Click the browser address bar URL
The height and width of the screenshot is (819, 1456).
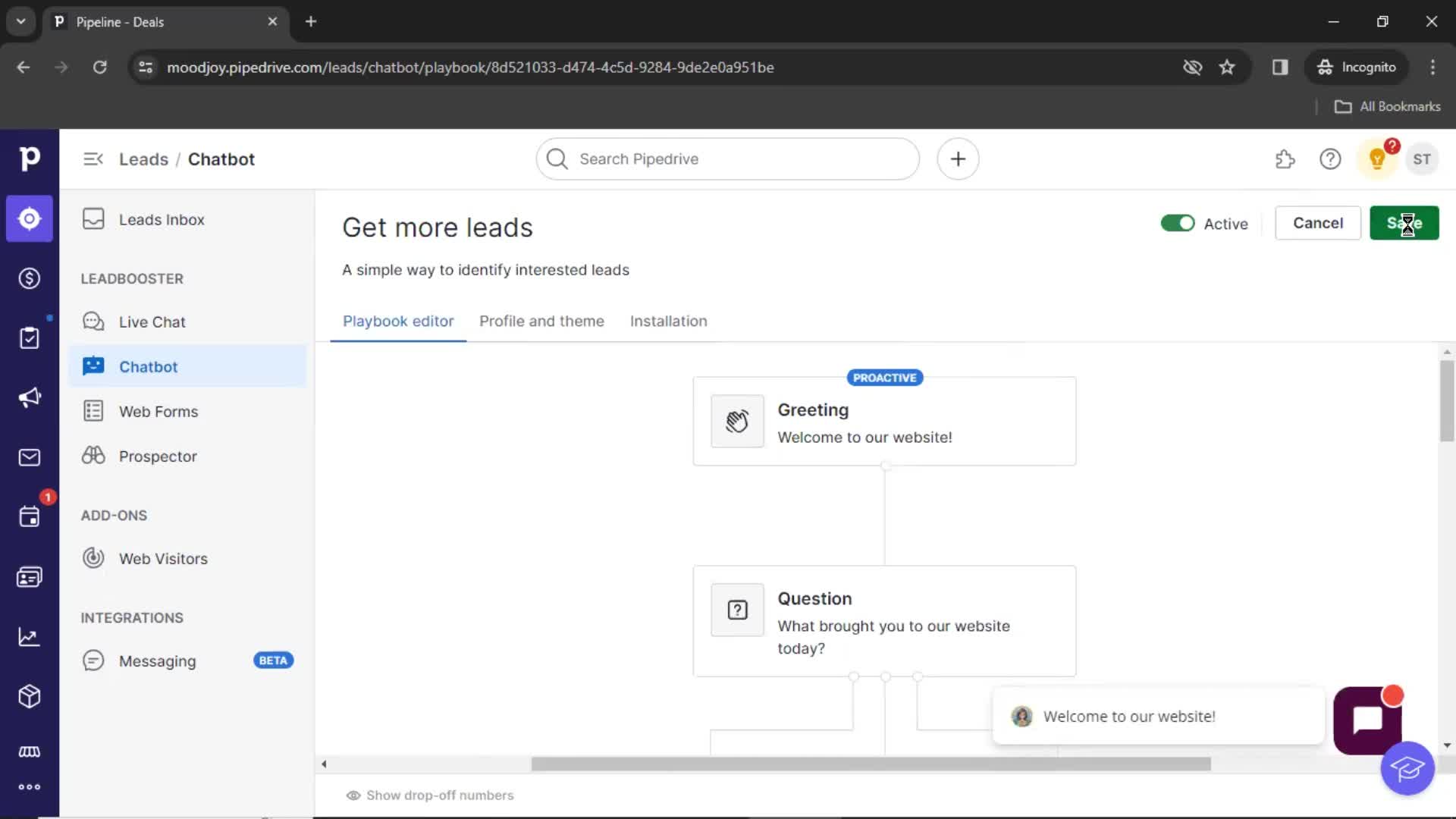[470, 67]
